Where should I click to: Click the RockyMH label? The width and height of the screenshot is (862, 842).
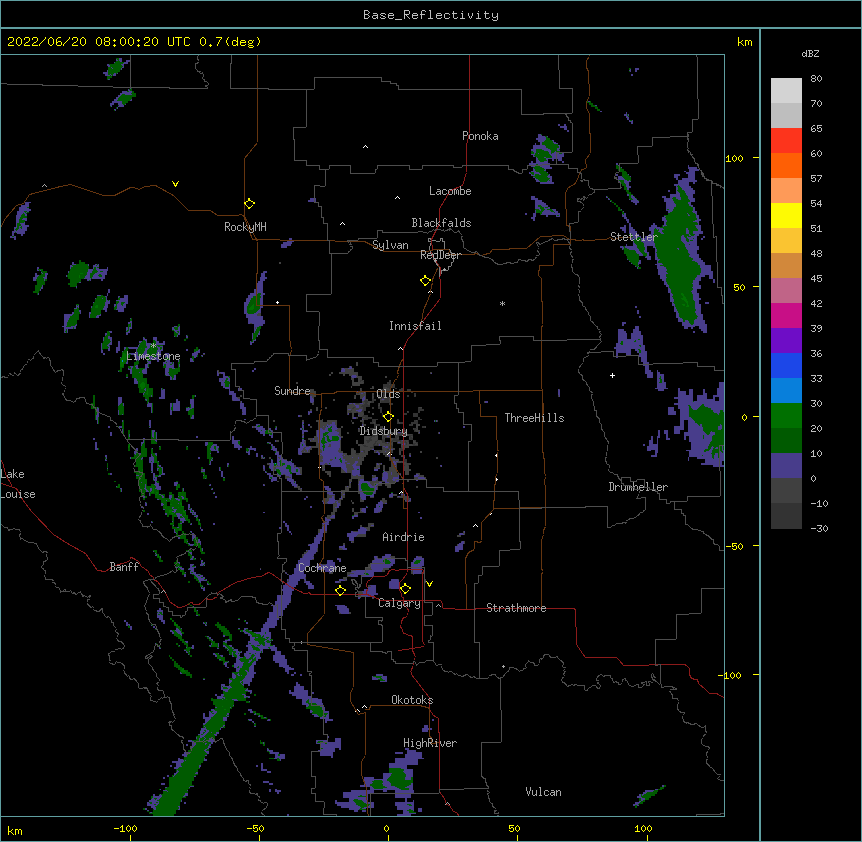point(245,227)
